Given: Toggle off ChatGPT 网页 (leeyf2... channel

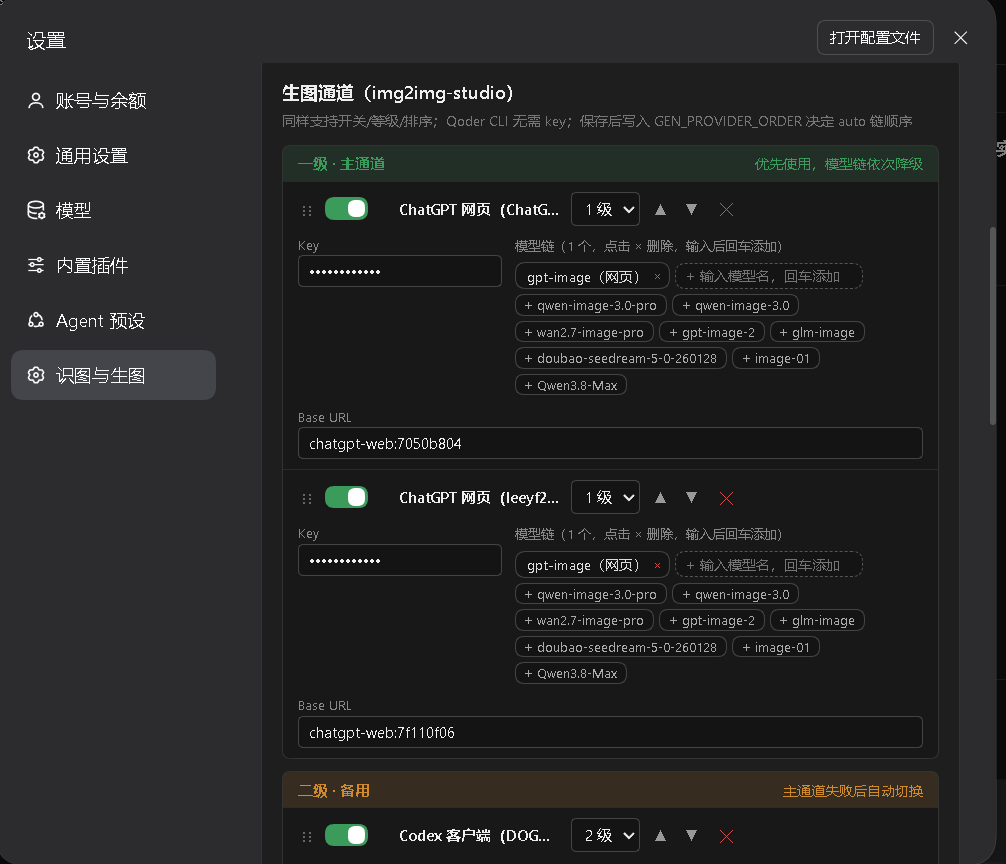Looking at the screenshot, I should pos(346,497).
